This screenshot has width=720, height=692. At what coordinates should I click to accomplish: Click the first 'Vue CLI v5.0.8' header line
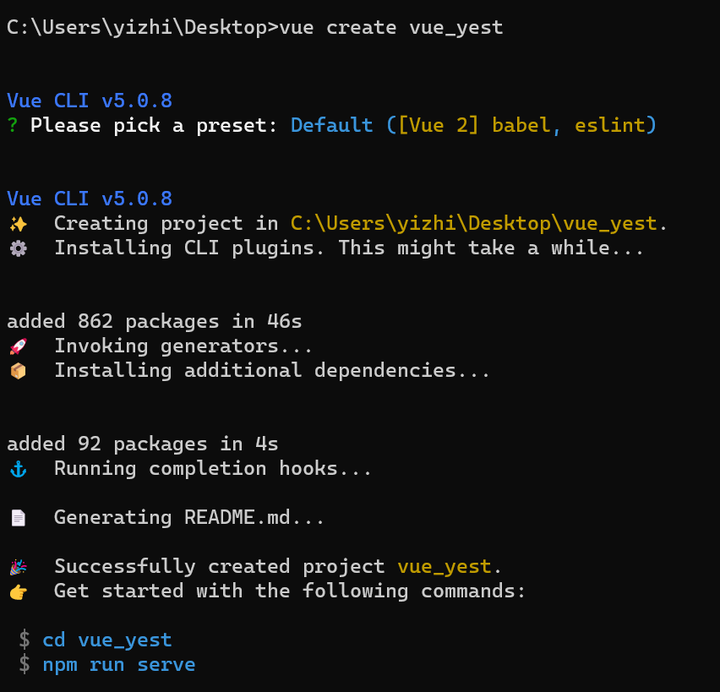(90, 101)
